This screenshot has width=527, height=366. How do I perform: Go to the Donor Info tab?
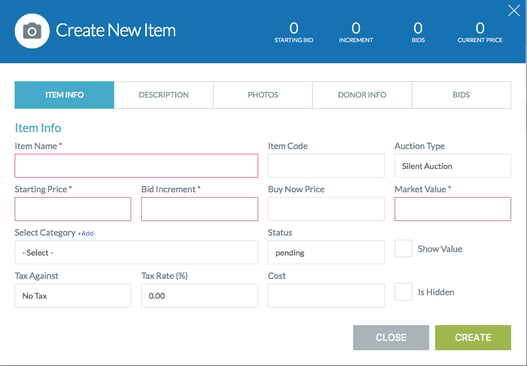(362, 95)
